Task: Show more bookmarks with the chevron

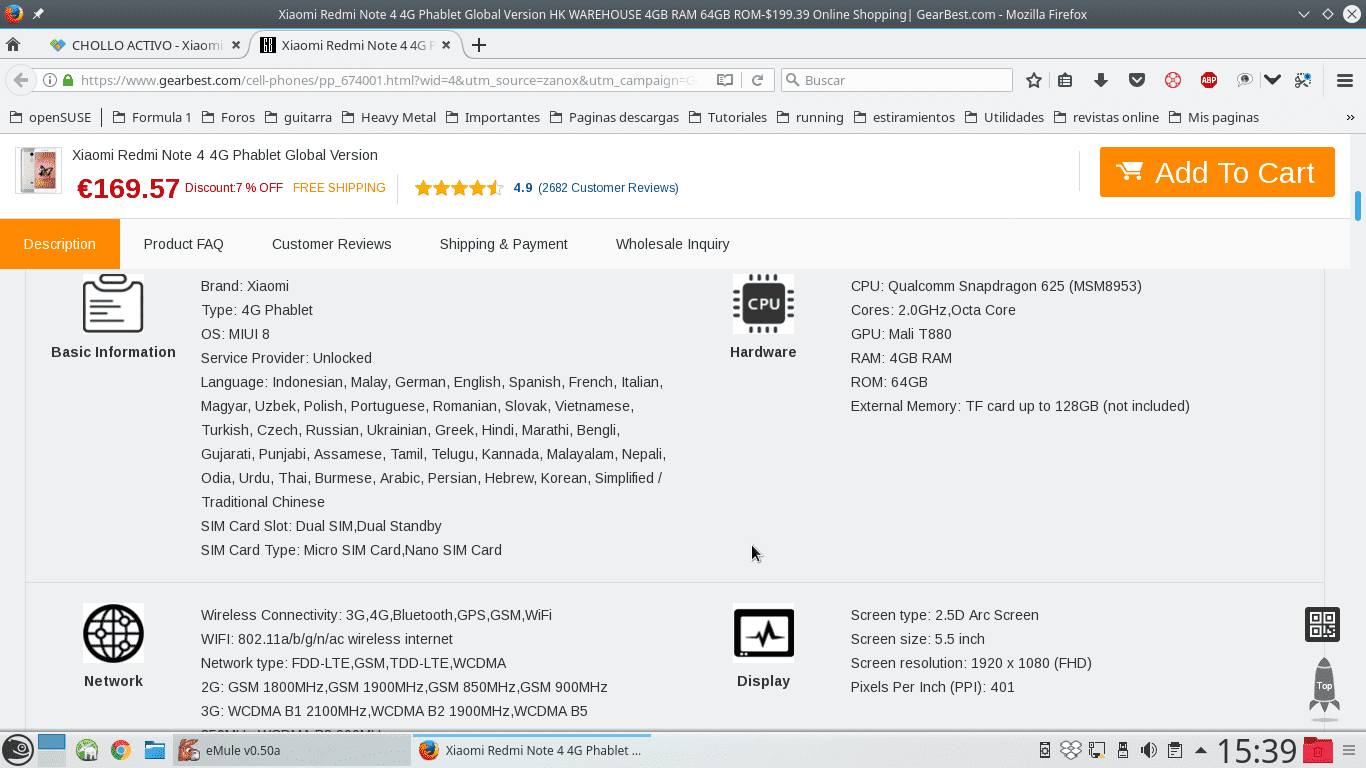Action: click(1351, 117)
